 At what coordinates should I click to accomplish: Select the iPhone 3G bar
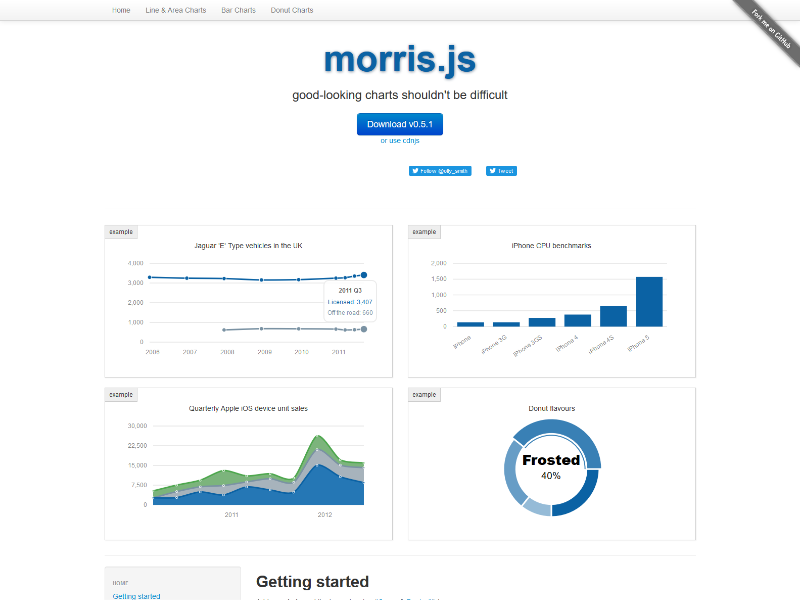[x=506, y=324]
